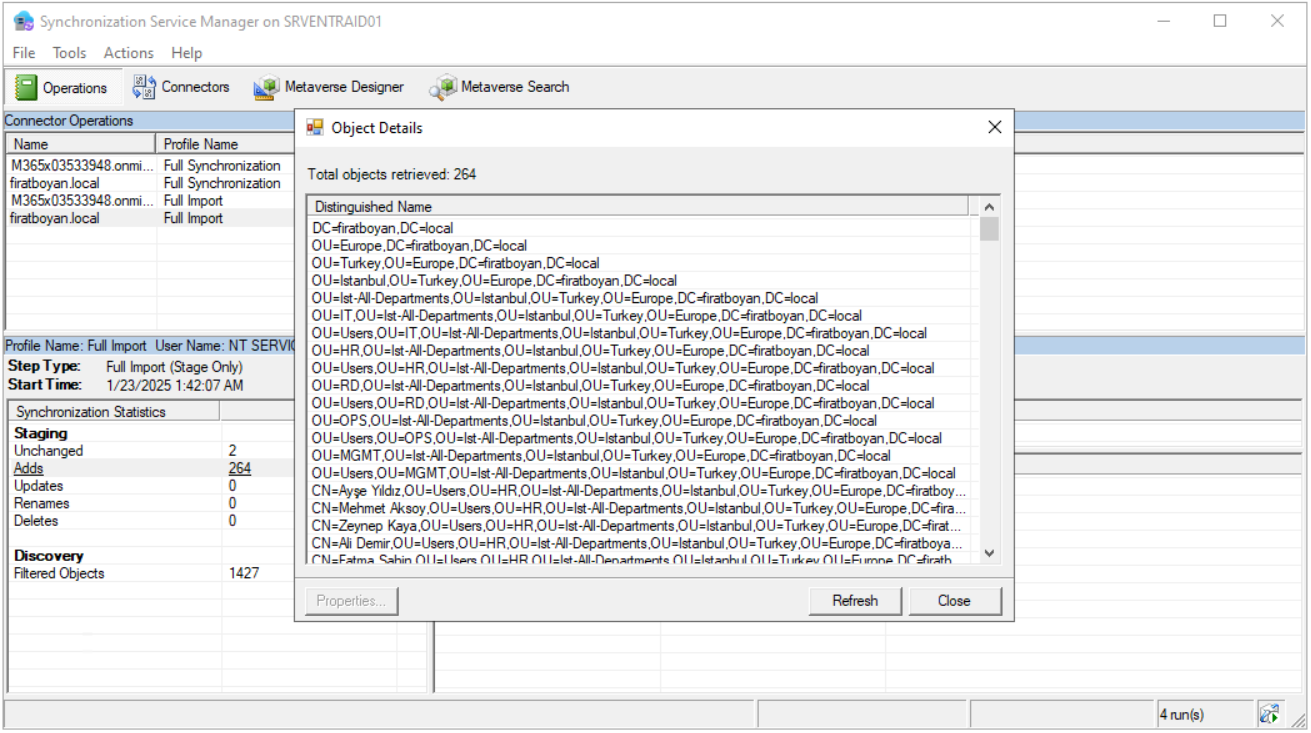Click the Refresh button
The width and height of the screenshot is (1311, 733).
(855, 601)
